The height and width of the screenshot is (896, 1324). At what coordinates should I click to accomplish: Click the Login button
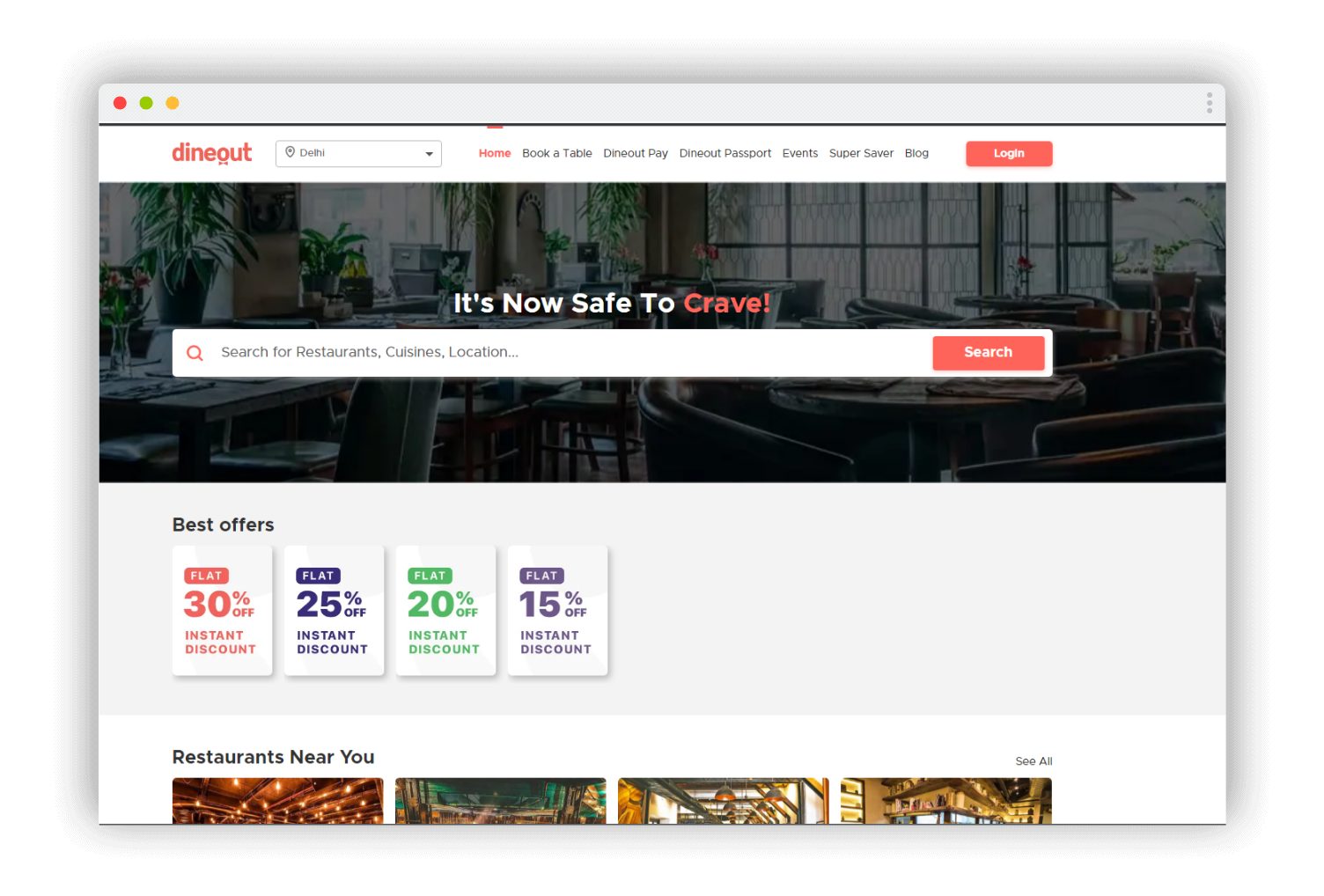(x=1009, y=153)
